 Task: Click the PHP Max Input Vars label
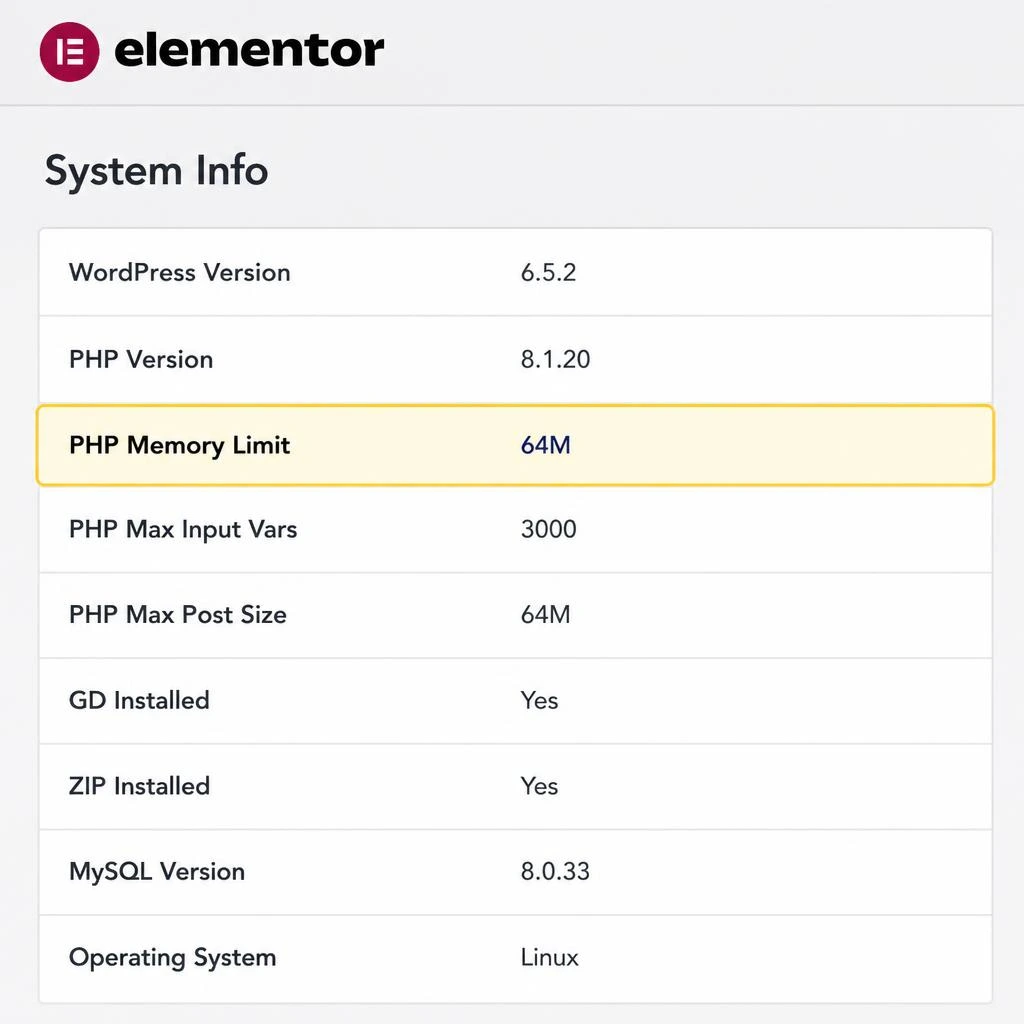[183, 530]
